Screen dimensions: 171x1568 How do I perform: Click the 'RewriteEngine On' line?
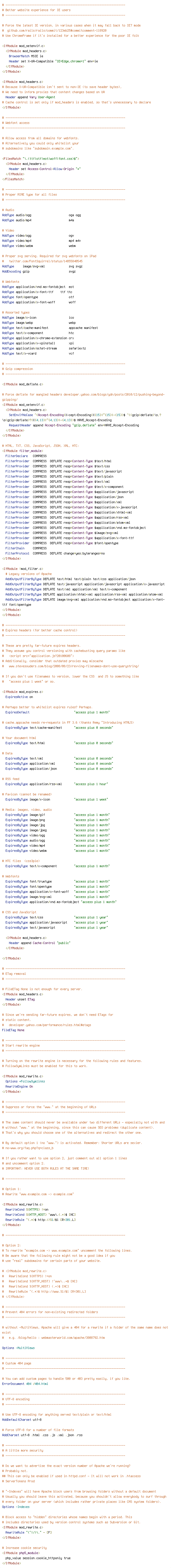(x=19, y=1086)
